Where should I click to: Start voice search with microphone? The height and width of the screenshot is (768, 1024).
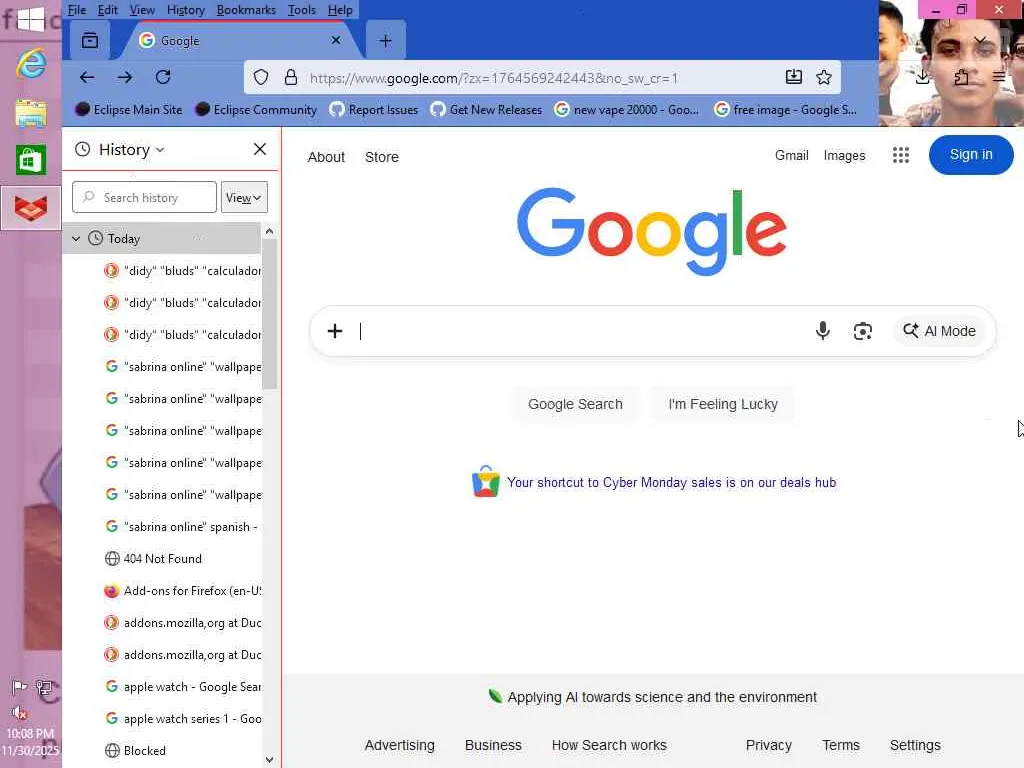tap(823, 331)
